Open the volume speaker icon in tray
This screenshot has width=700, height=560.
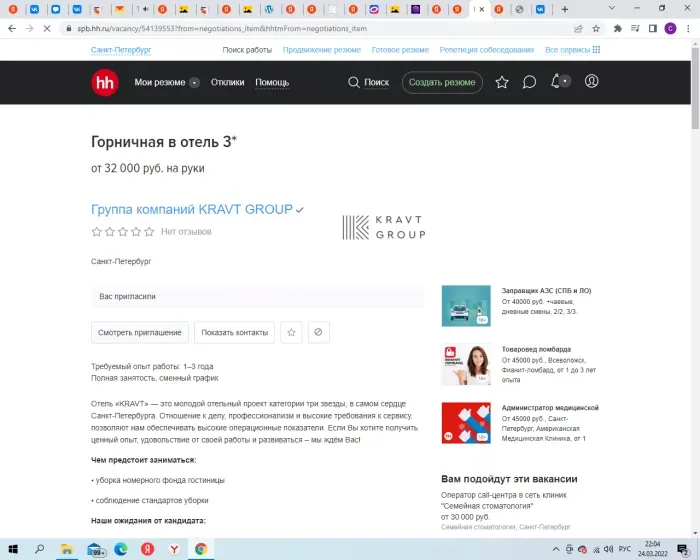tap(608, 549)
